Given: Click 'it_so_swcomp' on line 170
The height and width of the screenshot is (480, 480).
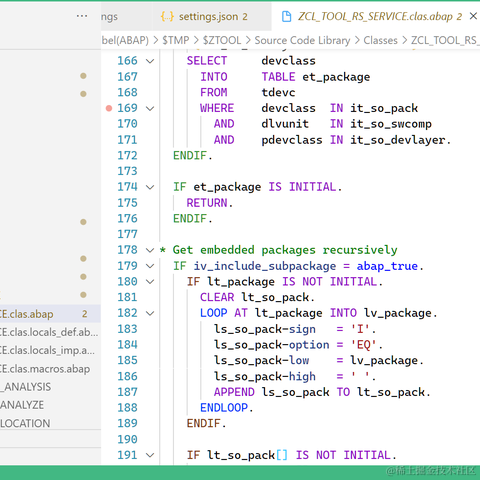Looking at the screenshot, I should (x=391, y=124).
